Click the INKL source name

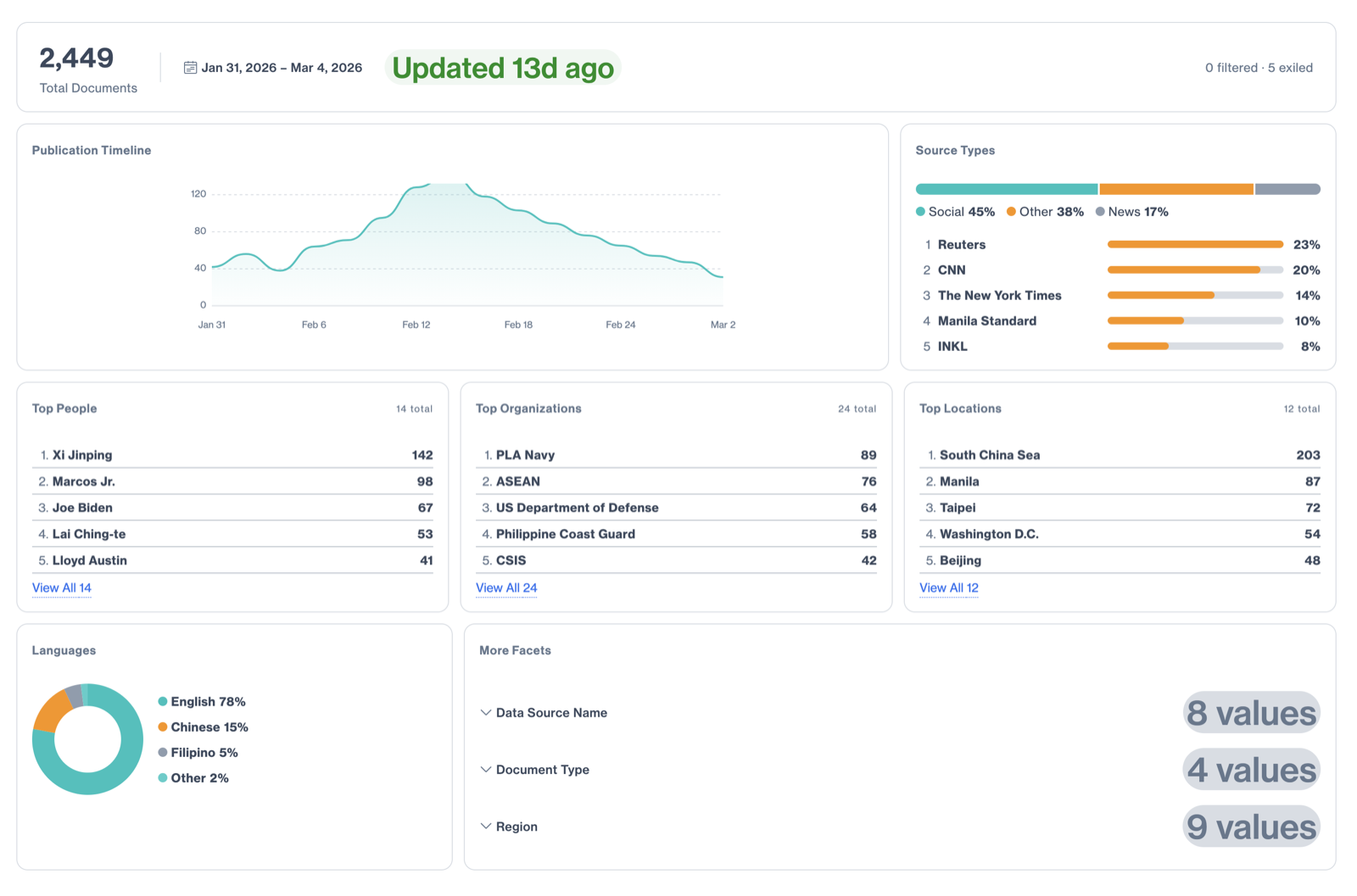tap(952, 347)
